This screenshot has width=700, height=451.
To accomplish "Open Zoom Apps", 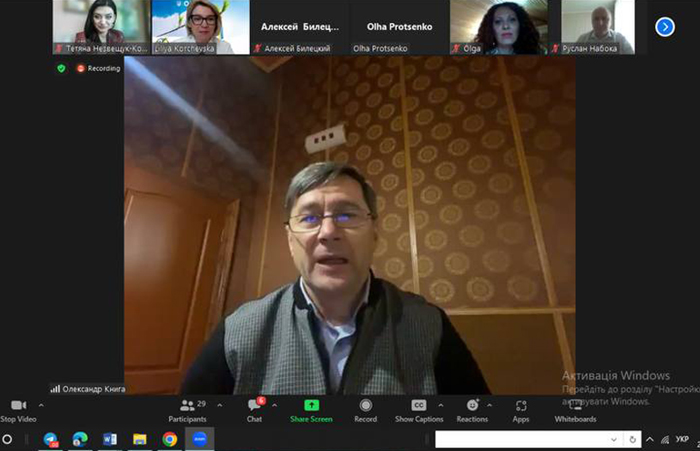I will tap(521, 411).
